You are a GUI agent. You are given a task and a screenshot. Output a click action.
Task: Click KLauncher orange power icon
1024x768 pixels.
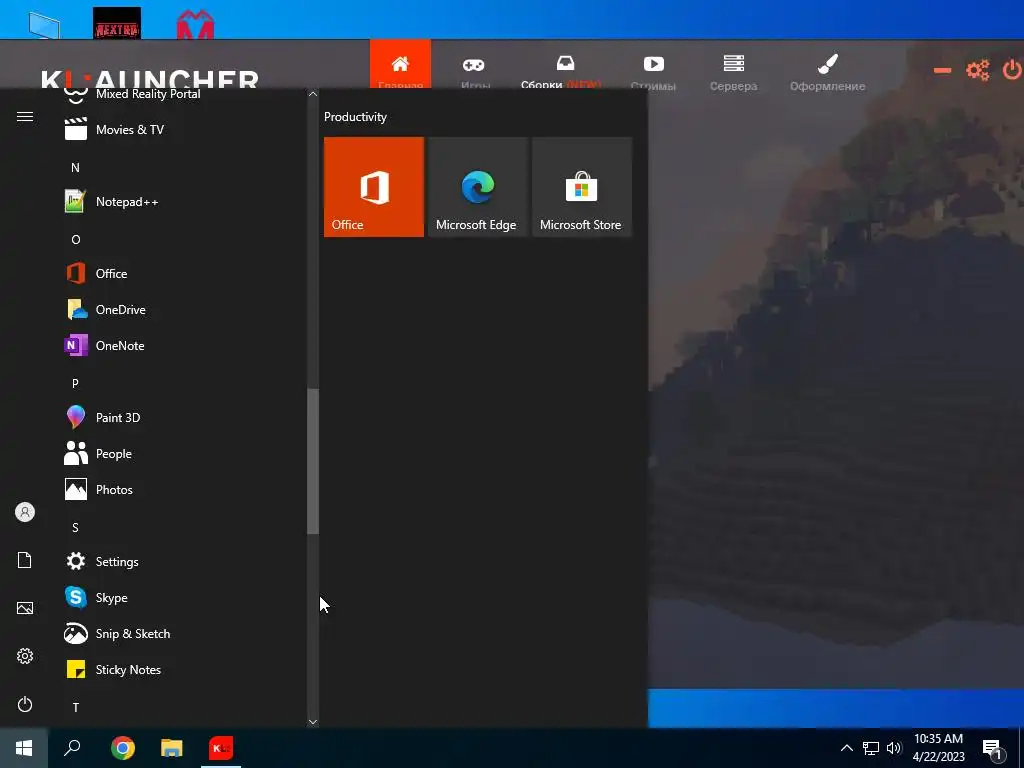(x=1012, y=69)
